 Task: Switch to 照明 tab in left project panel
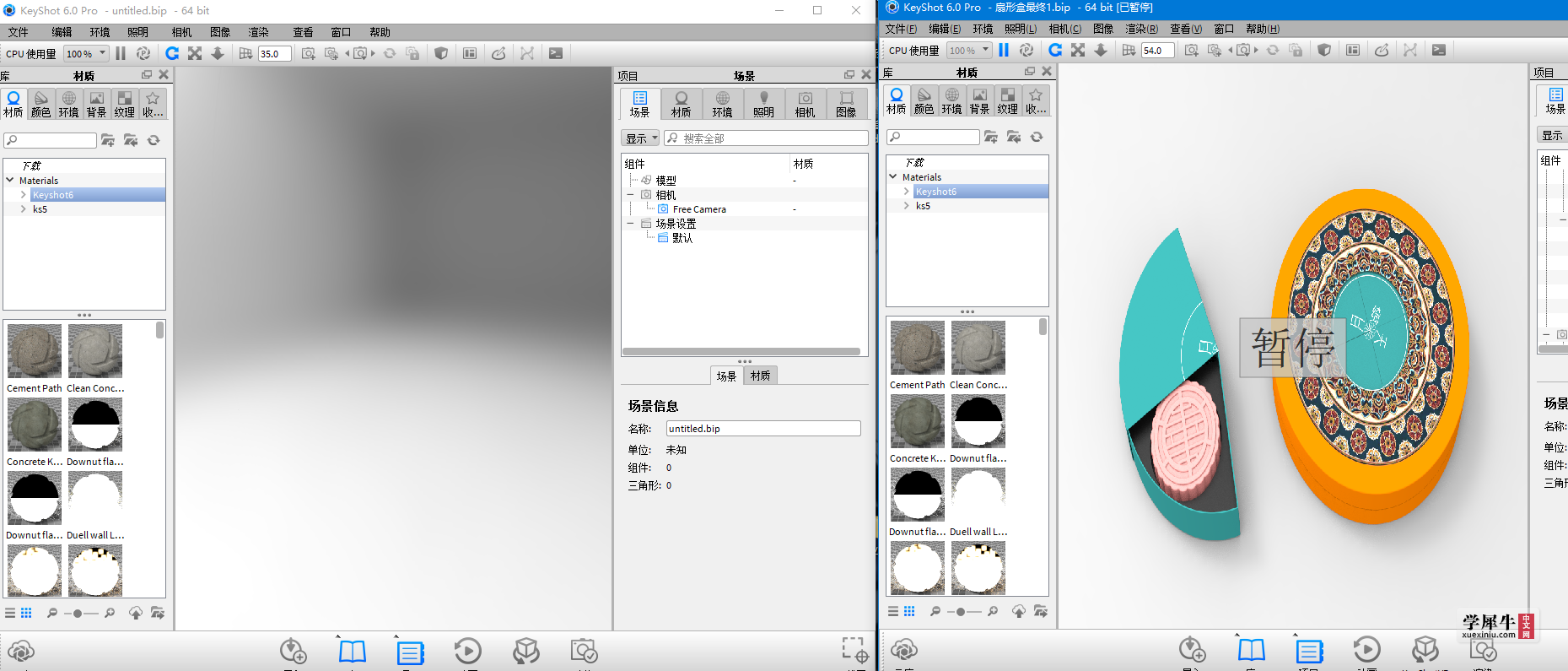point(763,105)
